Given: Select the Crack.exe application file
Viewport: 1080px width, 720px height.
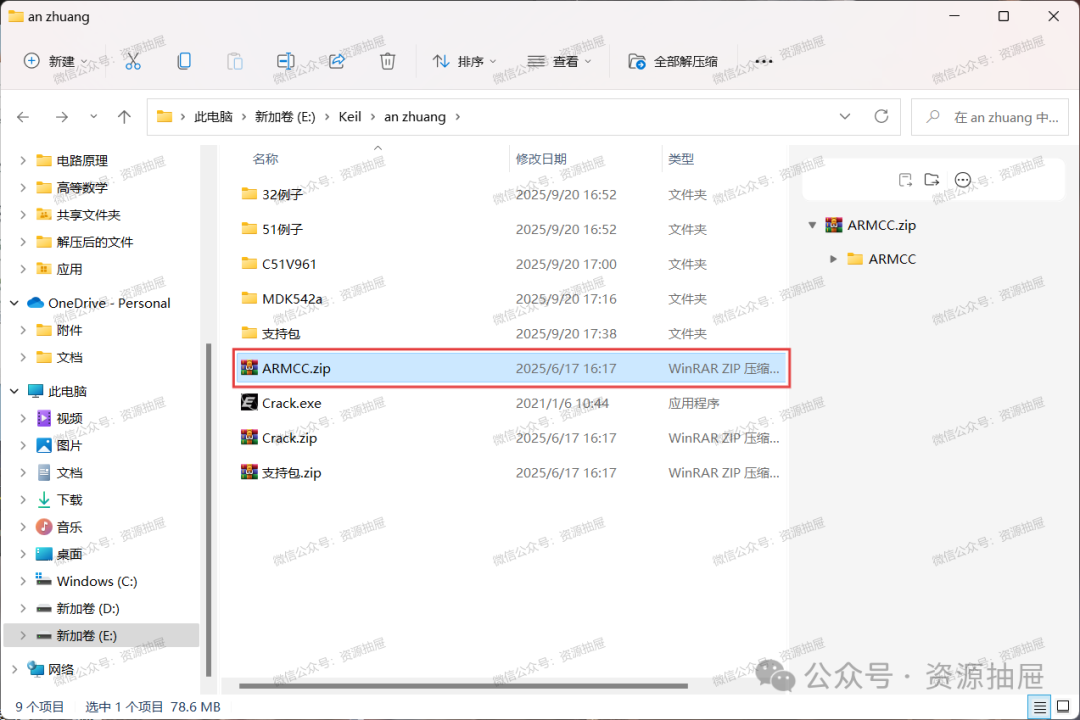Looking at the screenshot, I should click(511, 403).
